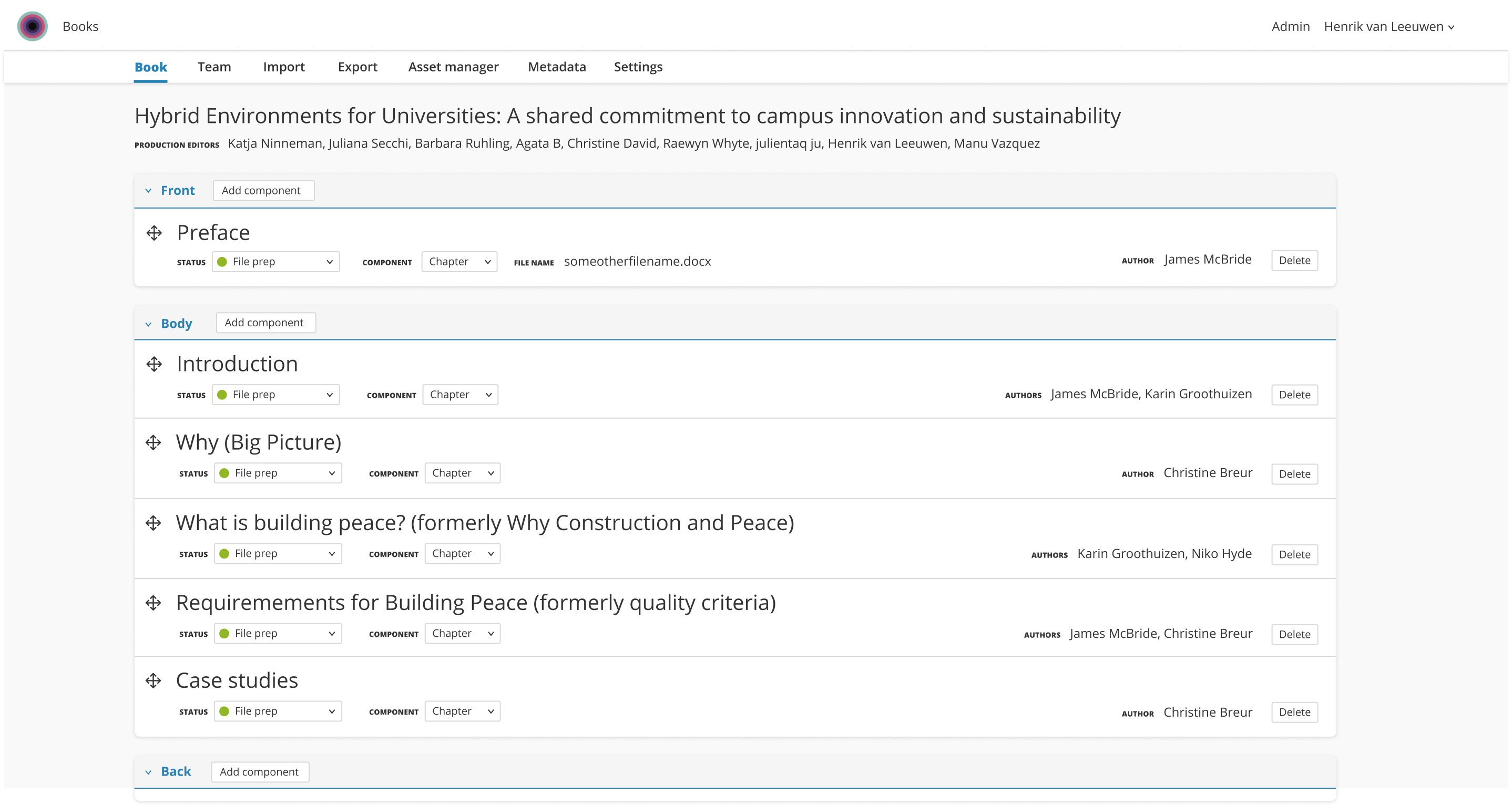Delete the Introduction chapter
This screenshot has width=1512, height=806.
(x=1294, y=395)
